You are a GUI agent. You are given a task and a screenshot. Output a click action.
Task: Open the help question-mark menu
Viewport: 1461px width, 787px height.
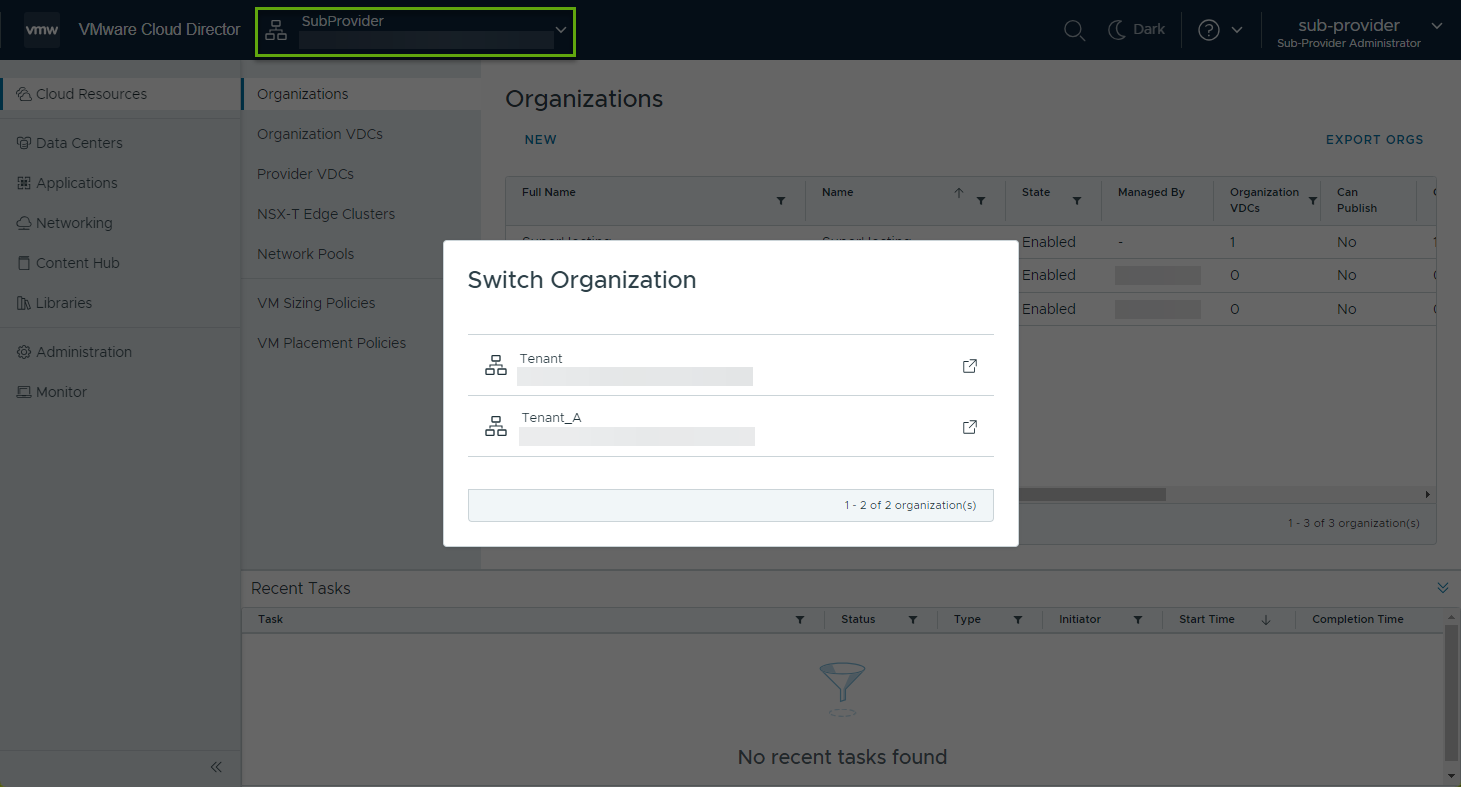[1220, 30]
